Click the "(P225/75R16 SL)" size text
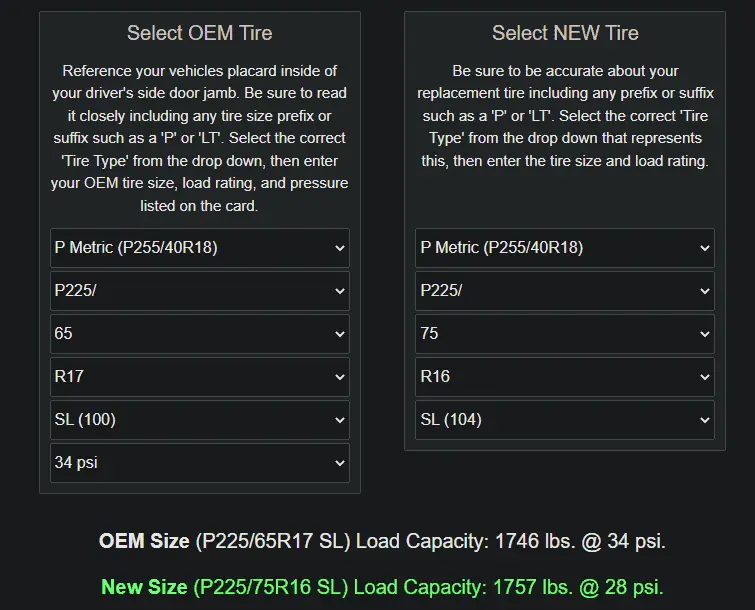 [x=270, y=586]
